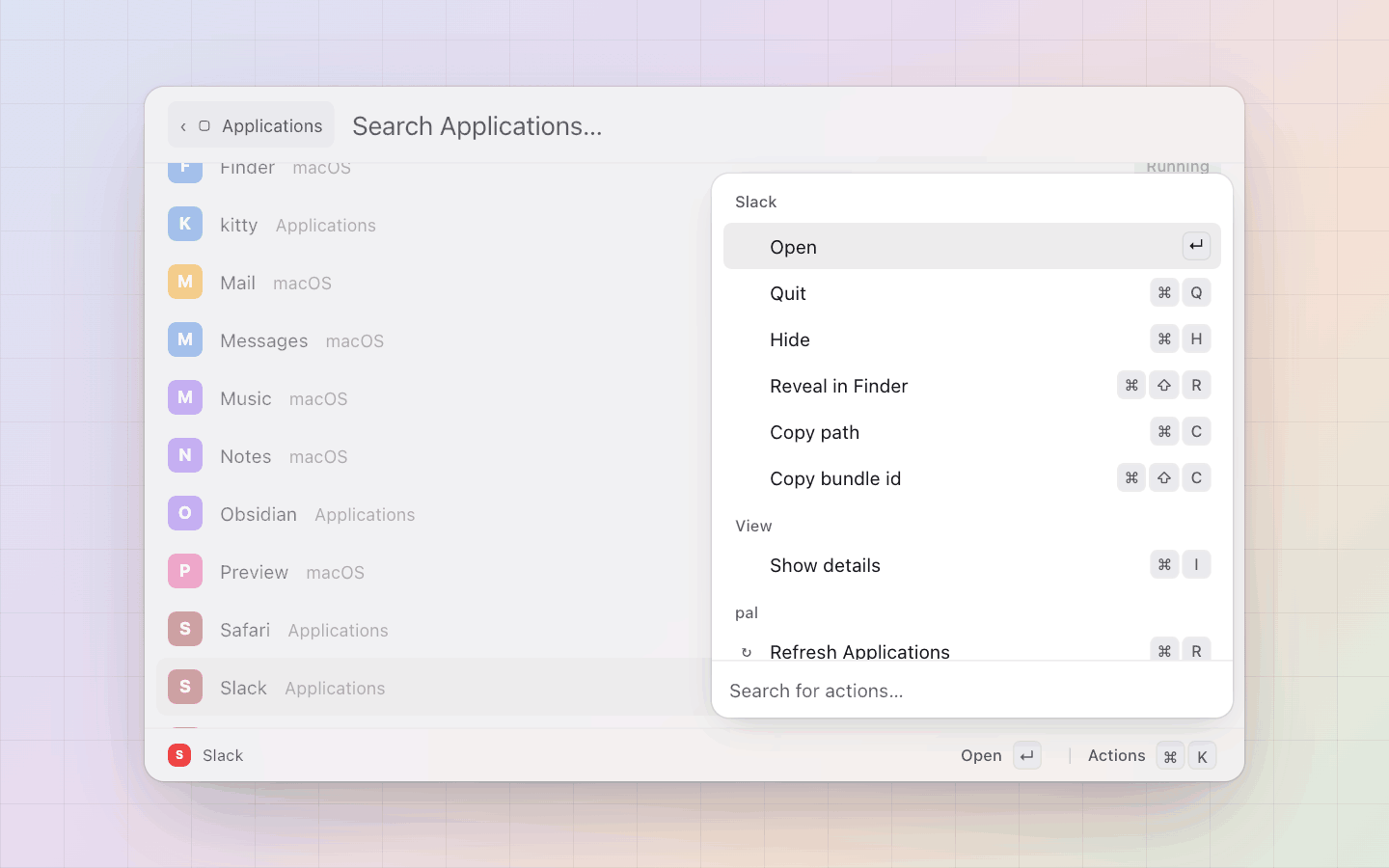Viewport: 1389px width, 868px height.
Task: Click the Notes app icon
Action: (185, 455)
